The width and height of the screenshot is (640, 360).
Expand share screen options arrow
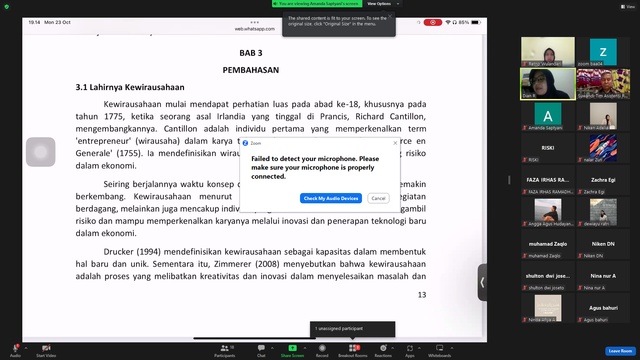304,348
